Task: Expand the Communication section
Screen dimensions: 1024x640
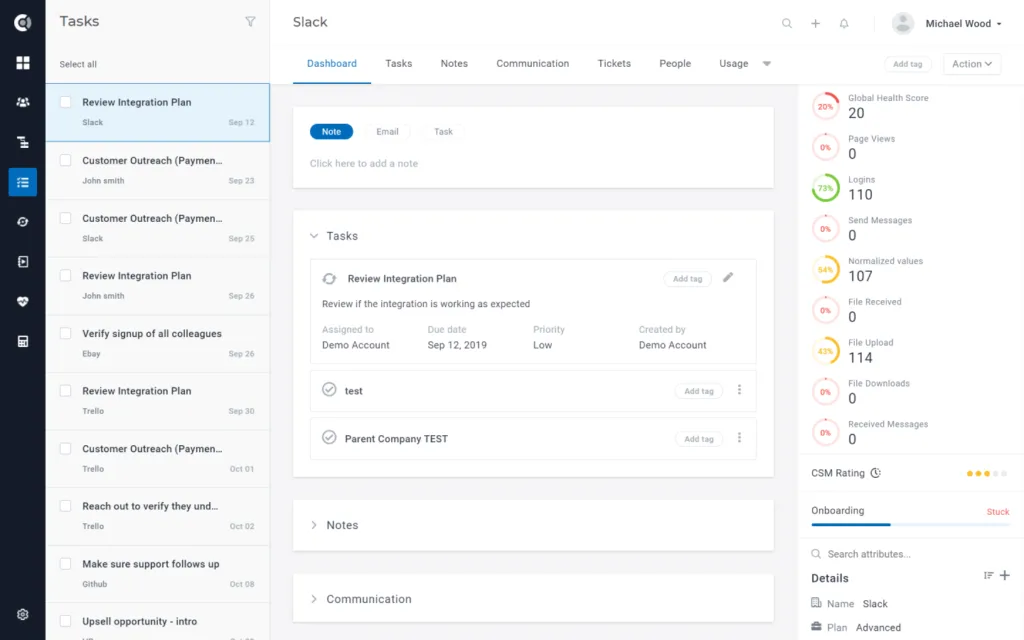Action: [x=314, y=599]
